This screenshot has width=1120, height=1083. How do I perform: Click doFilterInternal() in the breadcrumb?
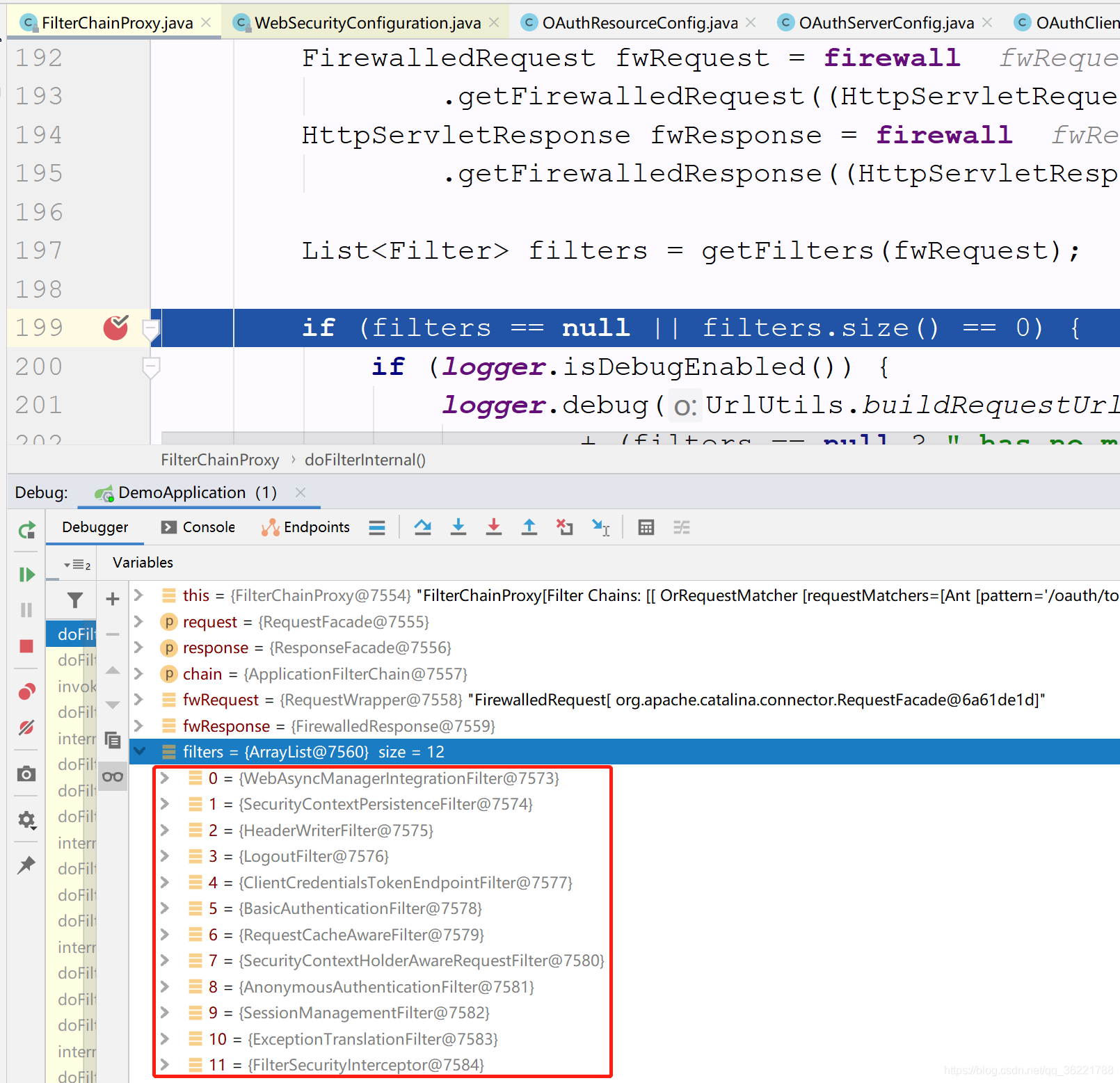coord(365,460)
